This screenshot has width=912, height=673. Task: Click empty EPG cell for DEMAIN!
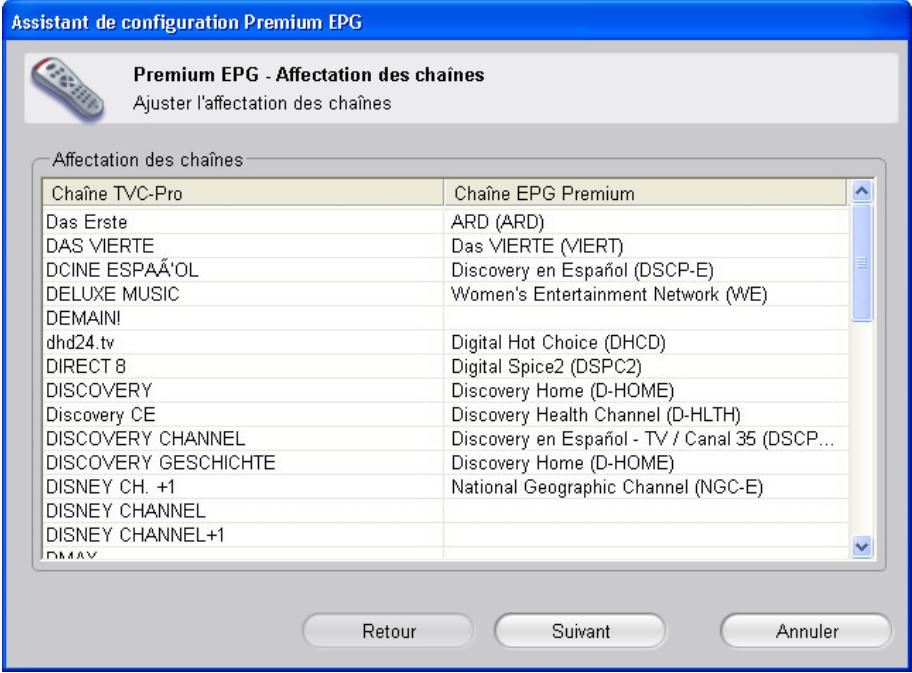pos(646,318)
